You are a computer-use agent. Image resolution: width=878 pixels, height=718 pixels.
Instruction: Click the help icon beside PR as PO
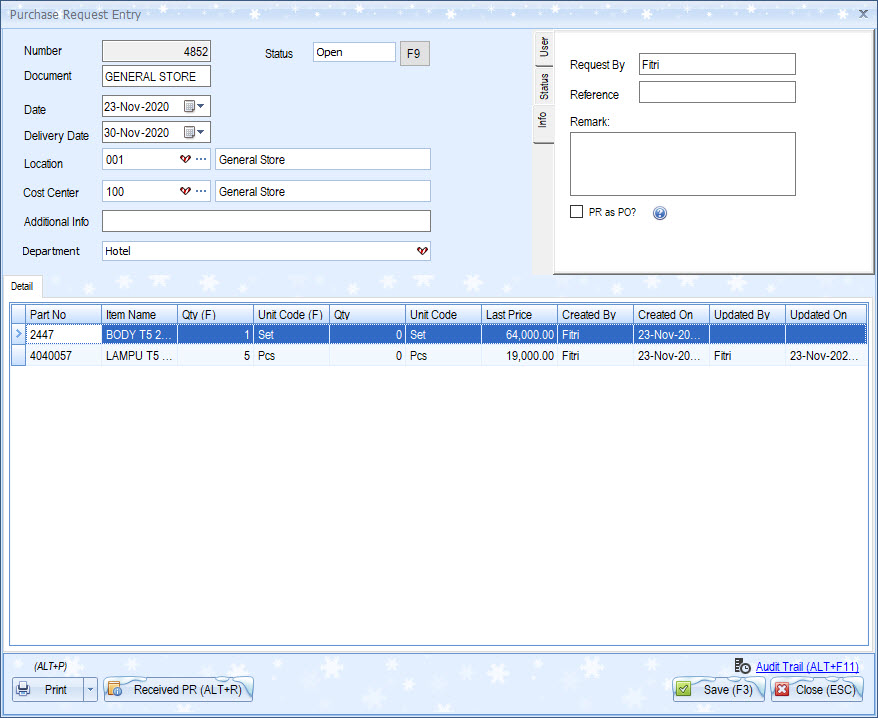coord(659,213)
